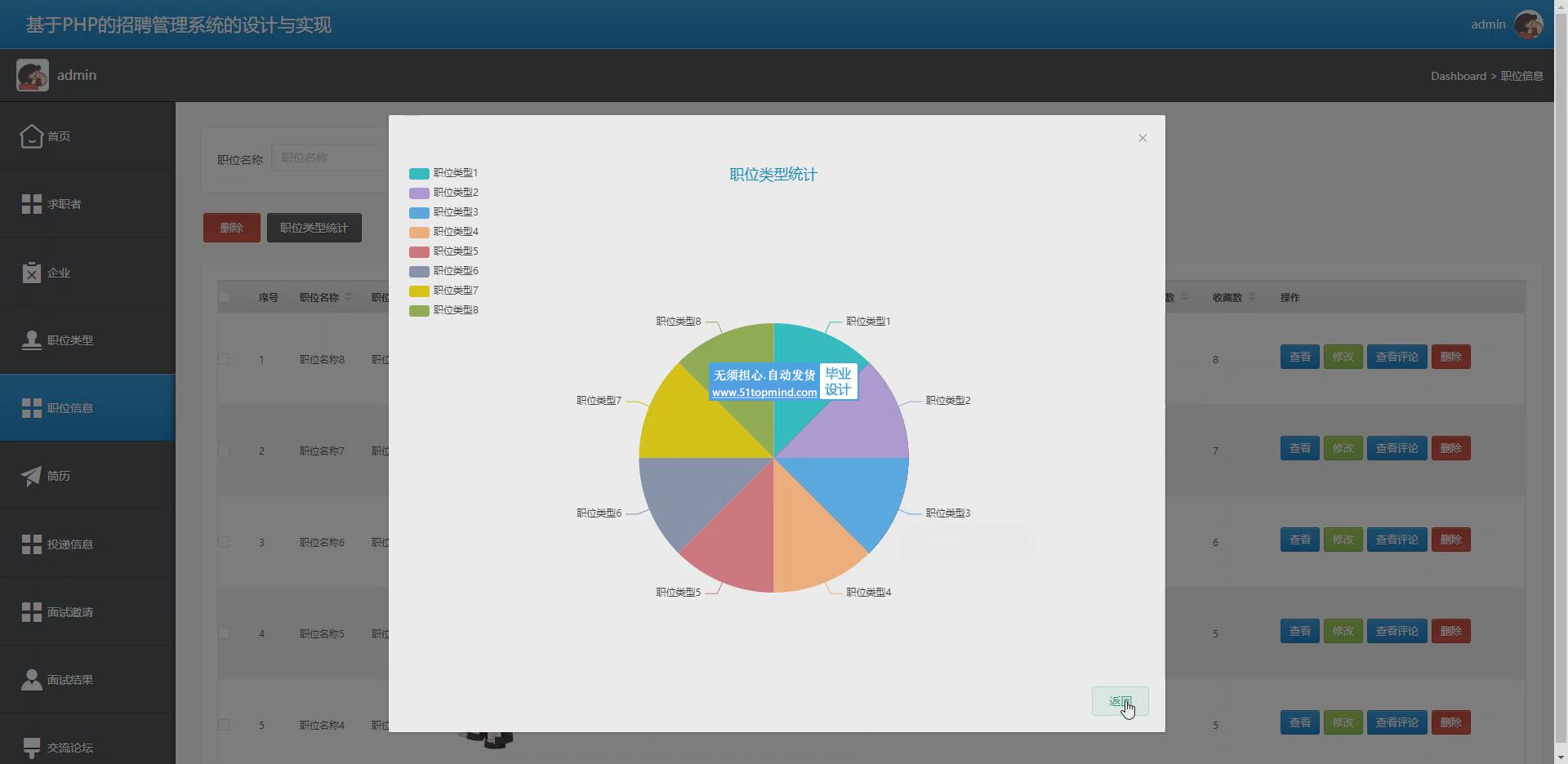Click the 投递信息 grid icon in sidebar
The height and width of the screenshot is (764, 1568).
[x=31, y=544]
